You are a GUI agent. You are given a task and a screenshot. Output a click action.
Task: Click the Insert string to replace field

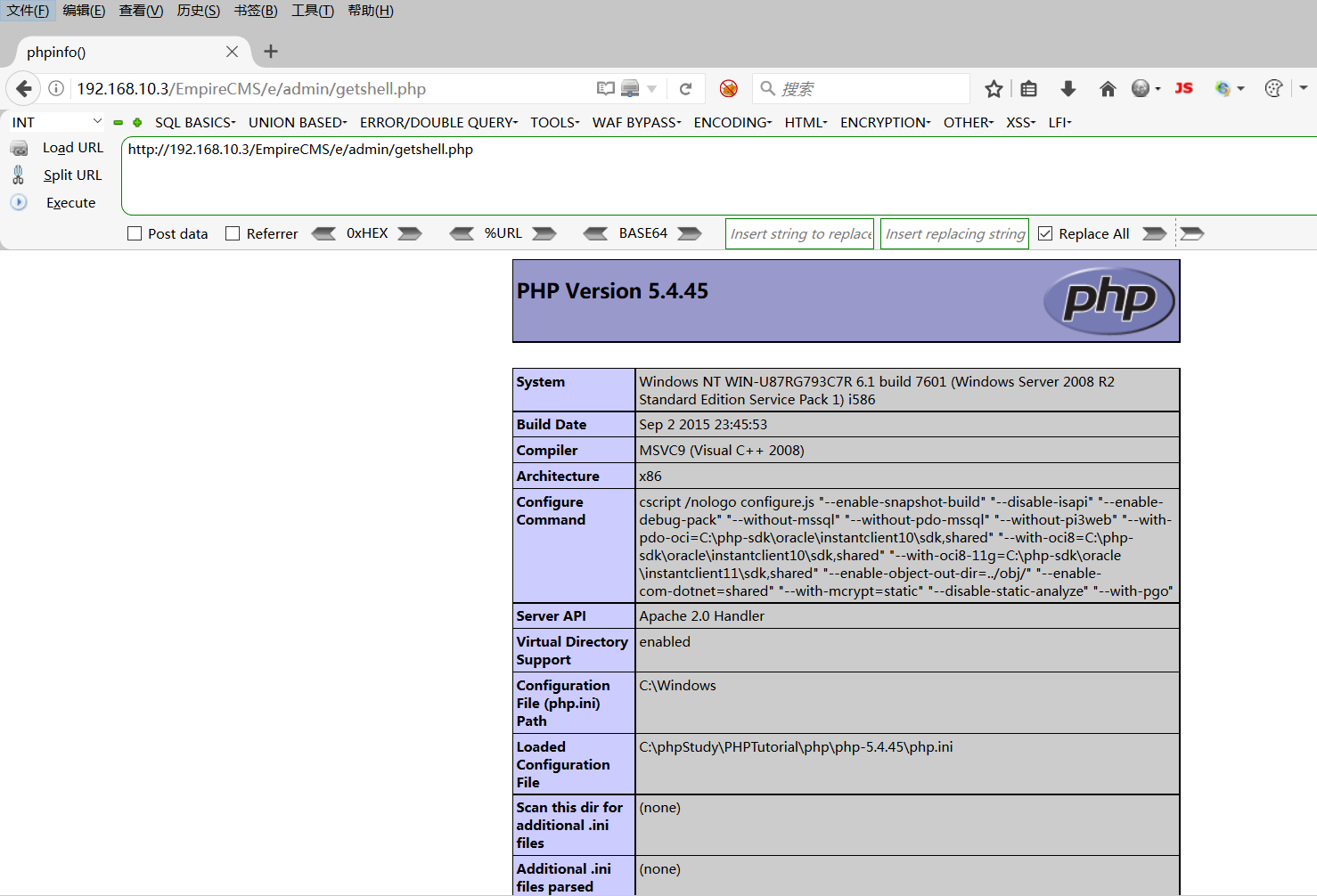pyautogui.click(x=798, y=233)
